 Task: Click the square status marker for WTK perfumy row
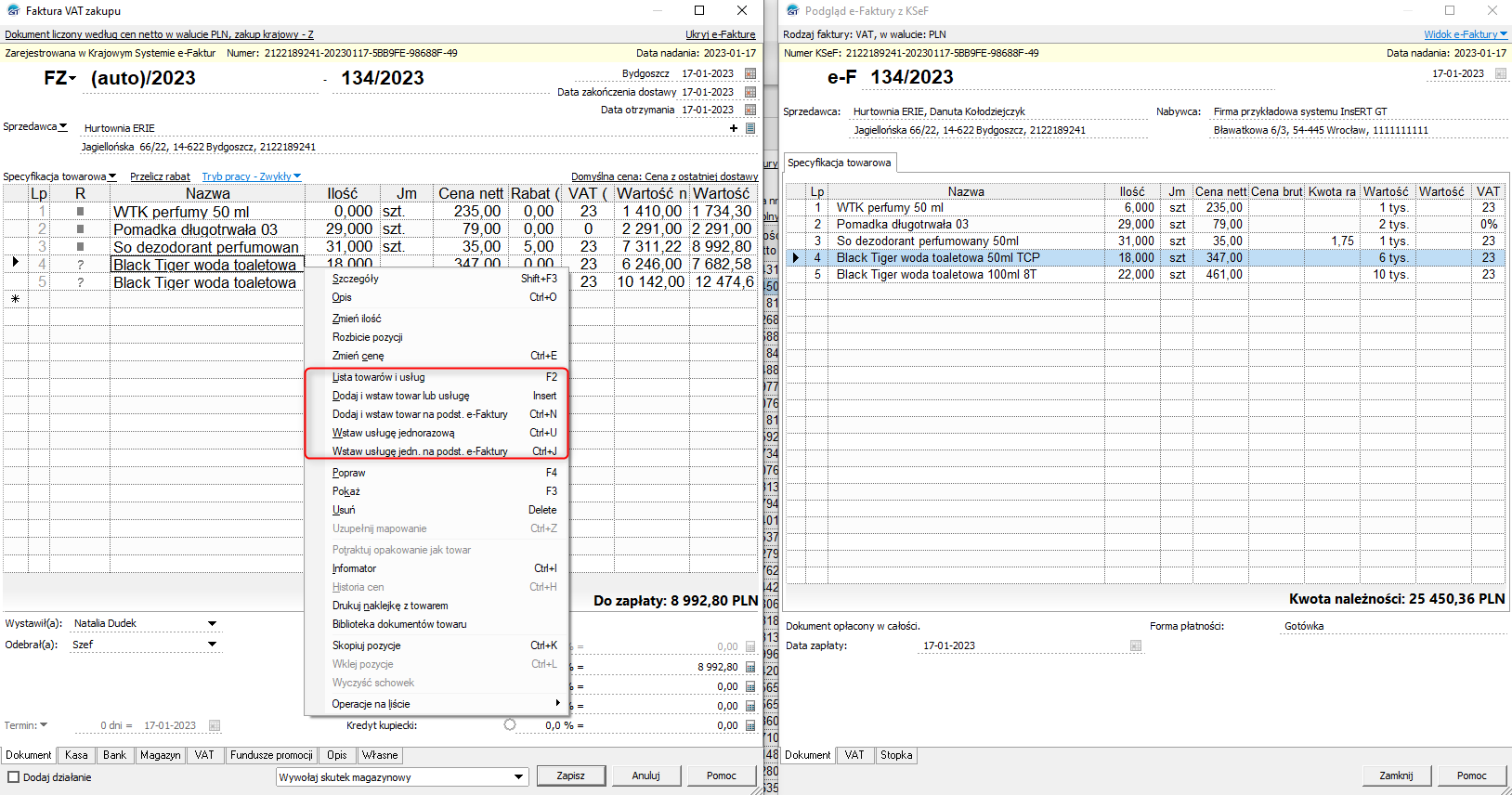tap(81, 212)
